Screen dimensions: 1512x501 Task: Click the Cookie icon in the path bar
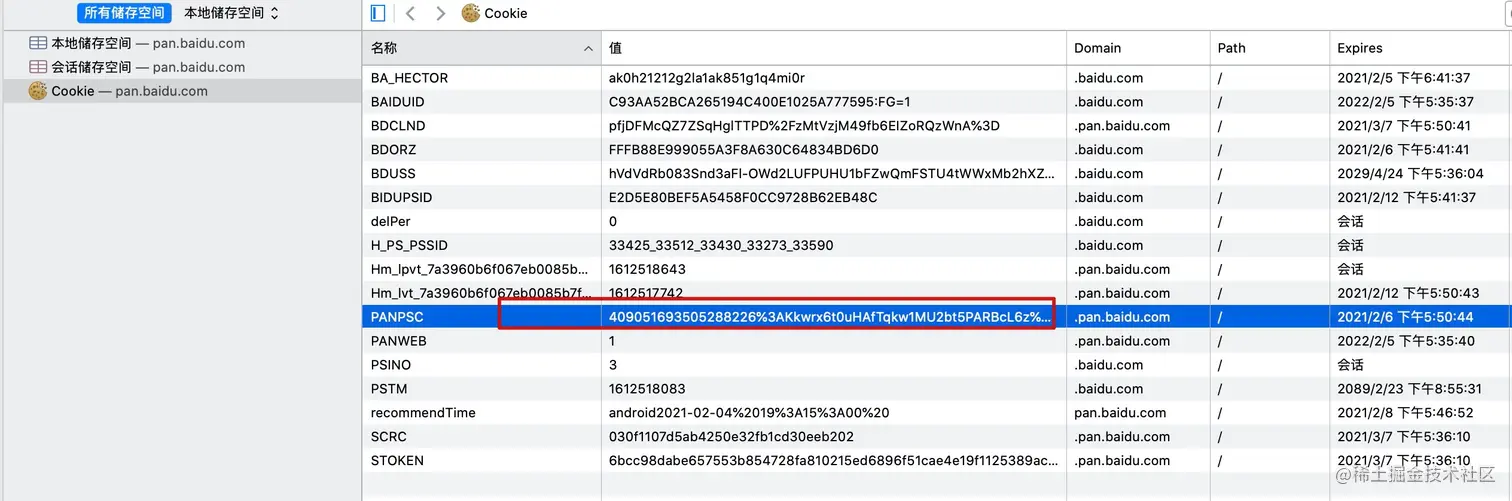pos(470,13)
